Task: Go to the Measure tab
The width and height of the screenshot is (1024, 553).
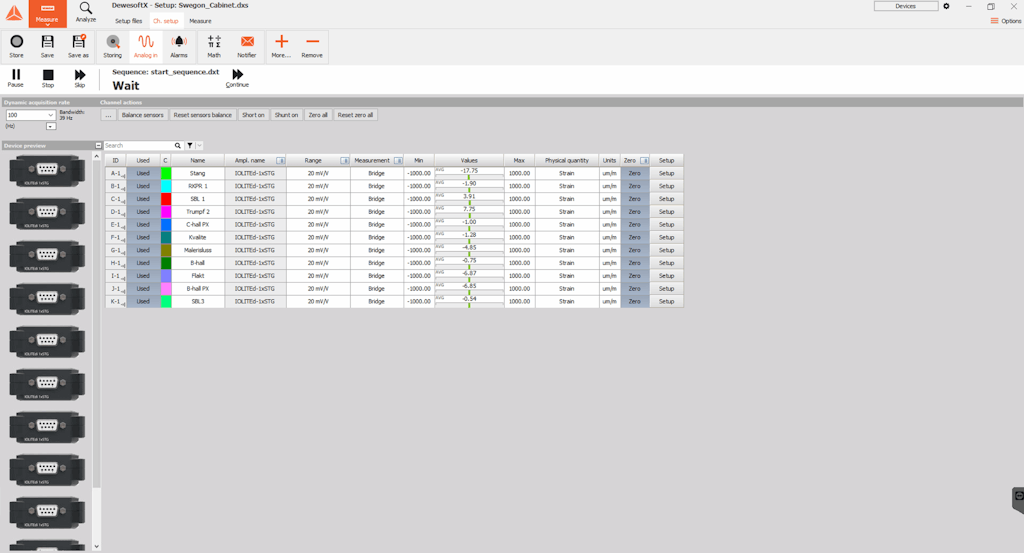Action: tap(200, 21)
